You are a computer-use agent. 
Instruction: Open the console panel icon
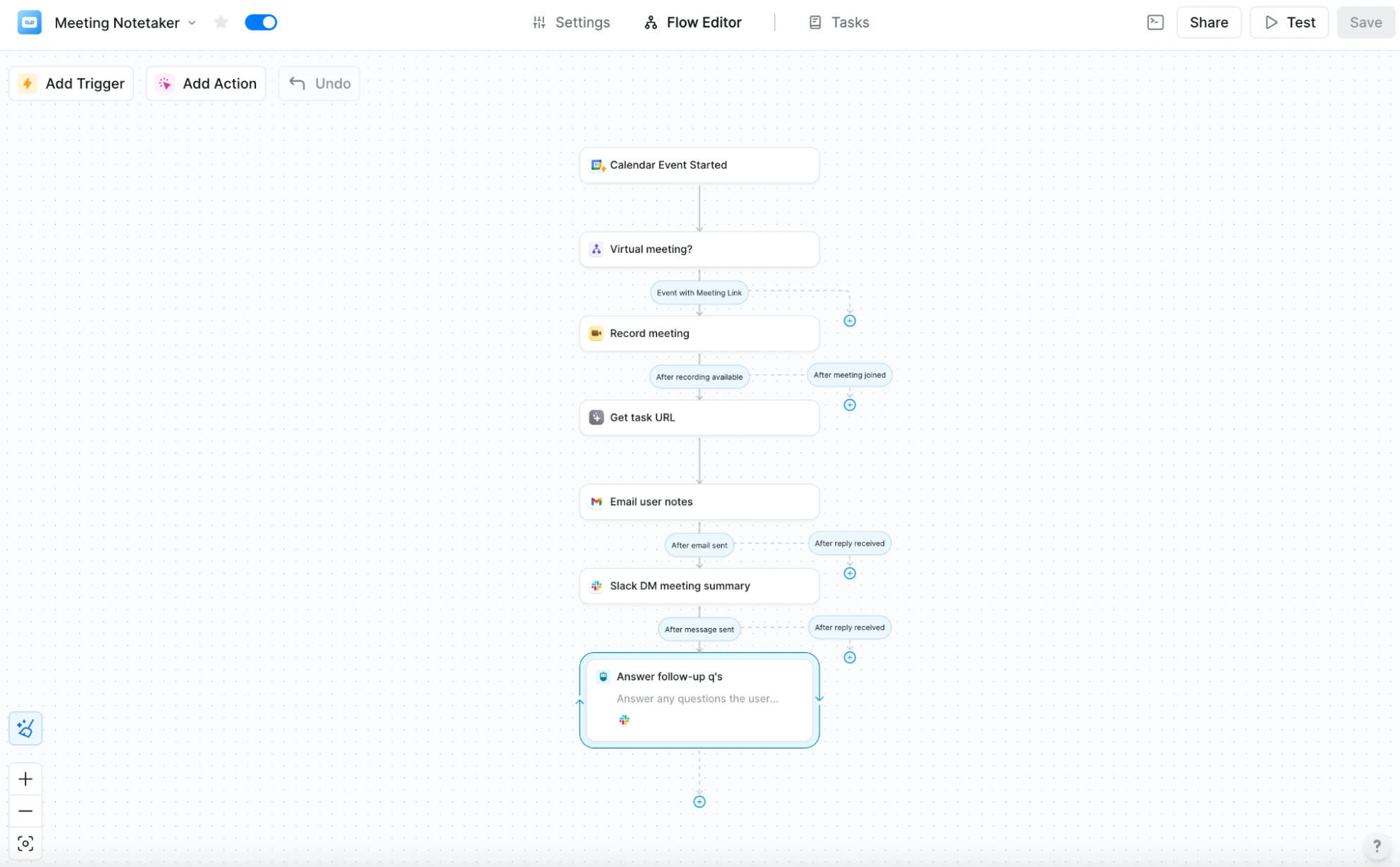click(1155, 23)
